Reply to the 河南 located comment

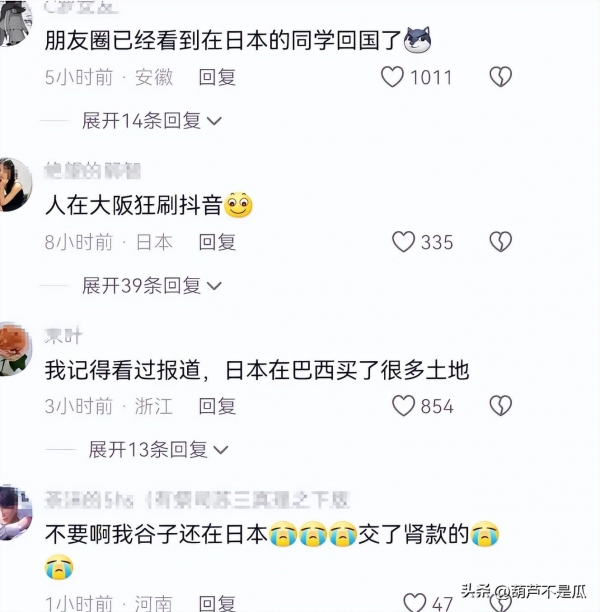pos(217,603)
